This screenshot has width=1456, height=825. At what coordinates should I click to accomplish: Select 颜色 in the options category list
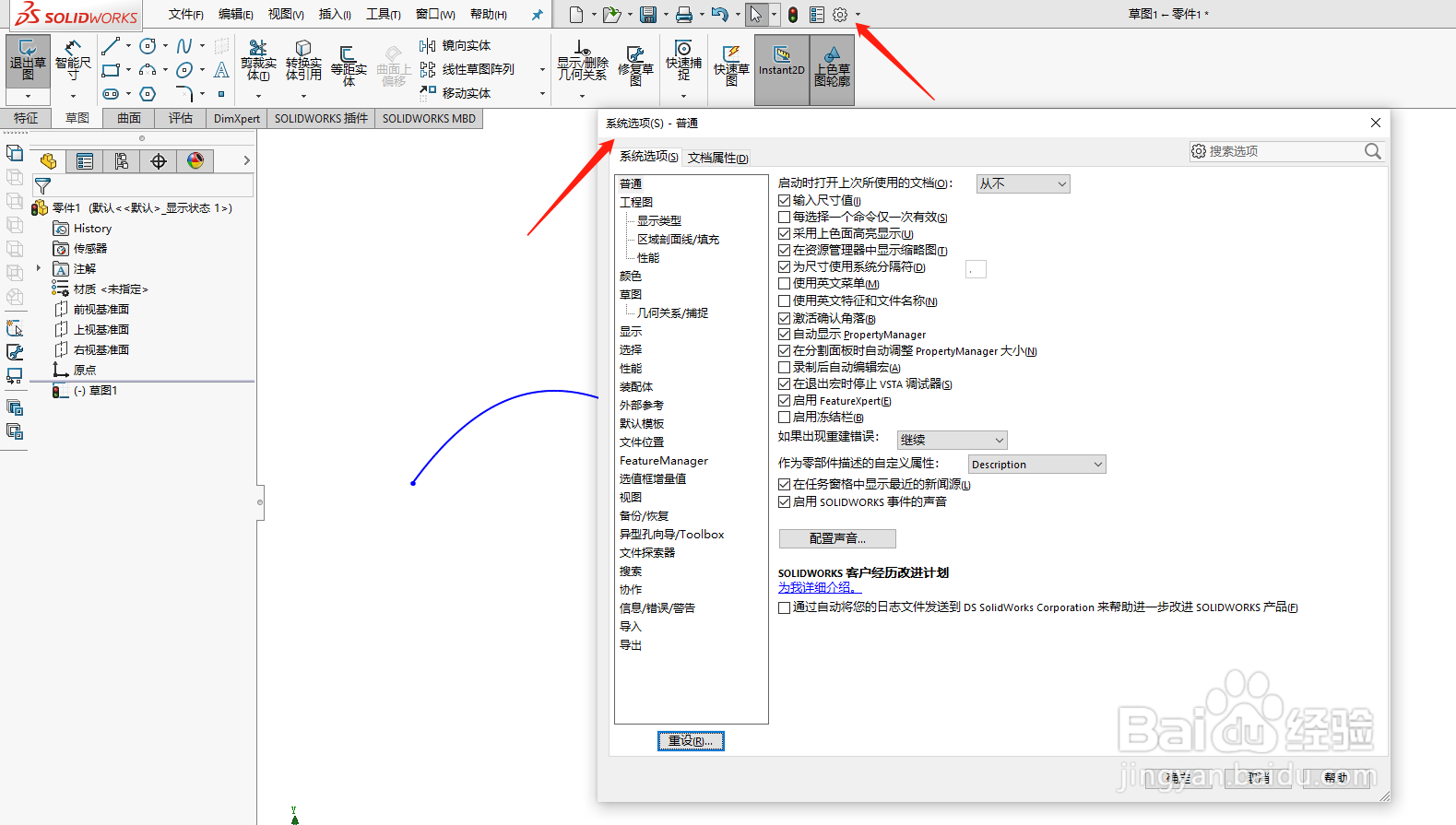coord(631,276)
